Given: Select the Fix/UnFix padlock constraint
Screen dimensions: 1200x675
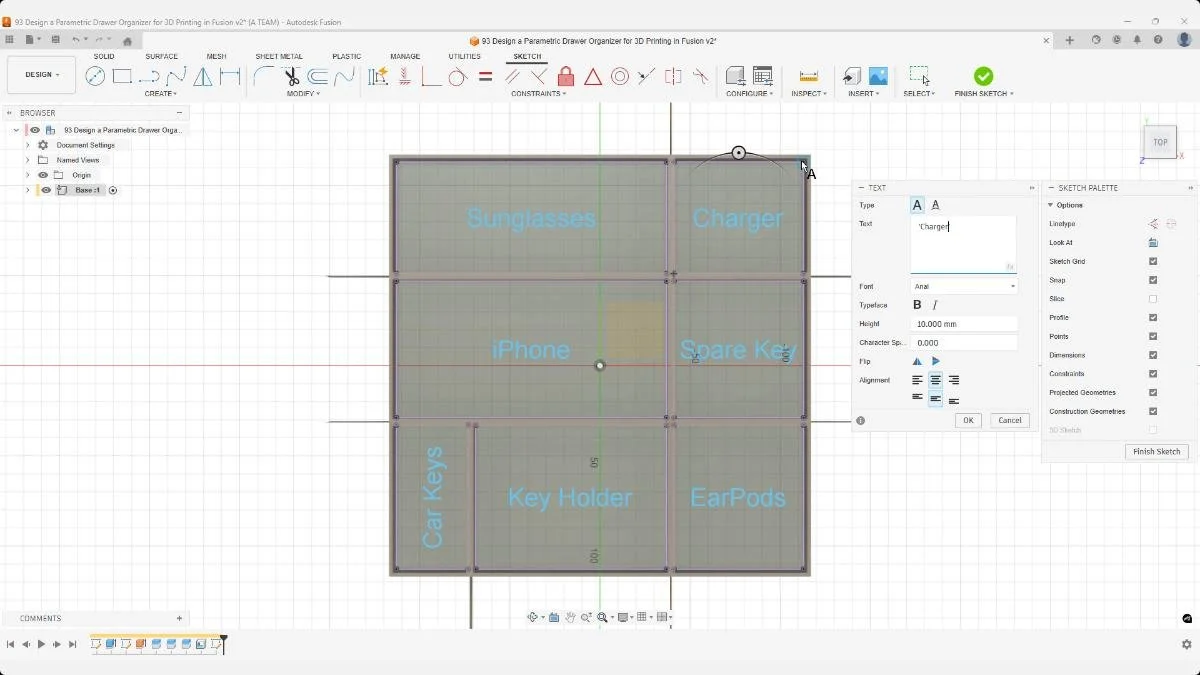Looking at the screenshot, I should pyautogui.click(x=566, y=76).
